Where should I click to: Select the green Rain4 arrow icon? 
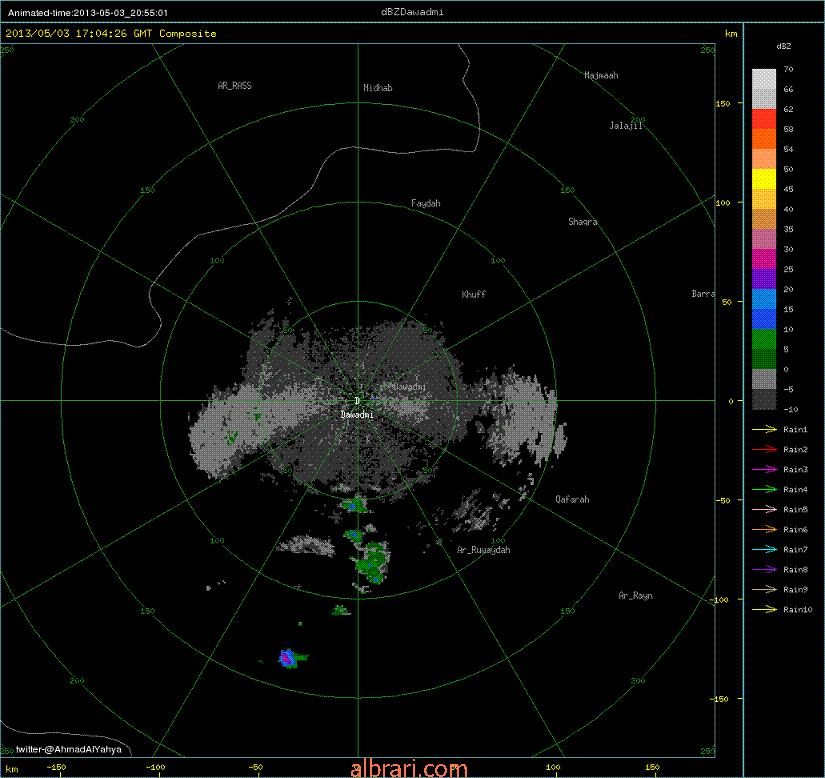(764, 489)
